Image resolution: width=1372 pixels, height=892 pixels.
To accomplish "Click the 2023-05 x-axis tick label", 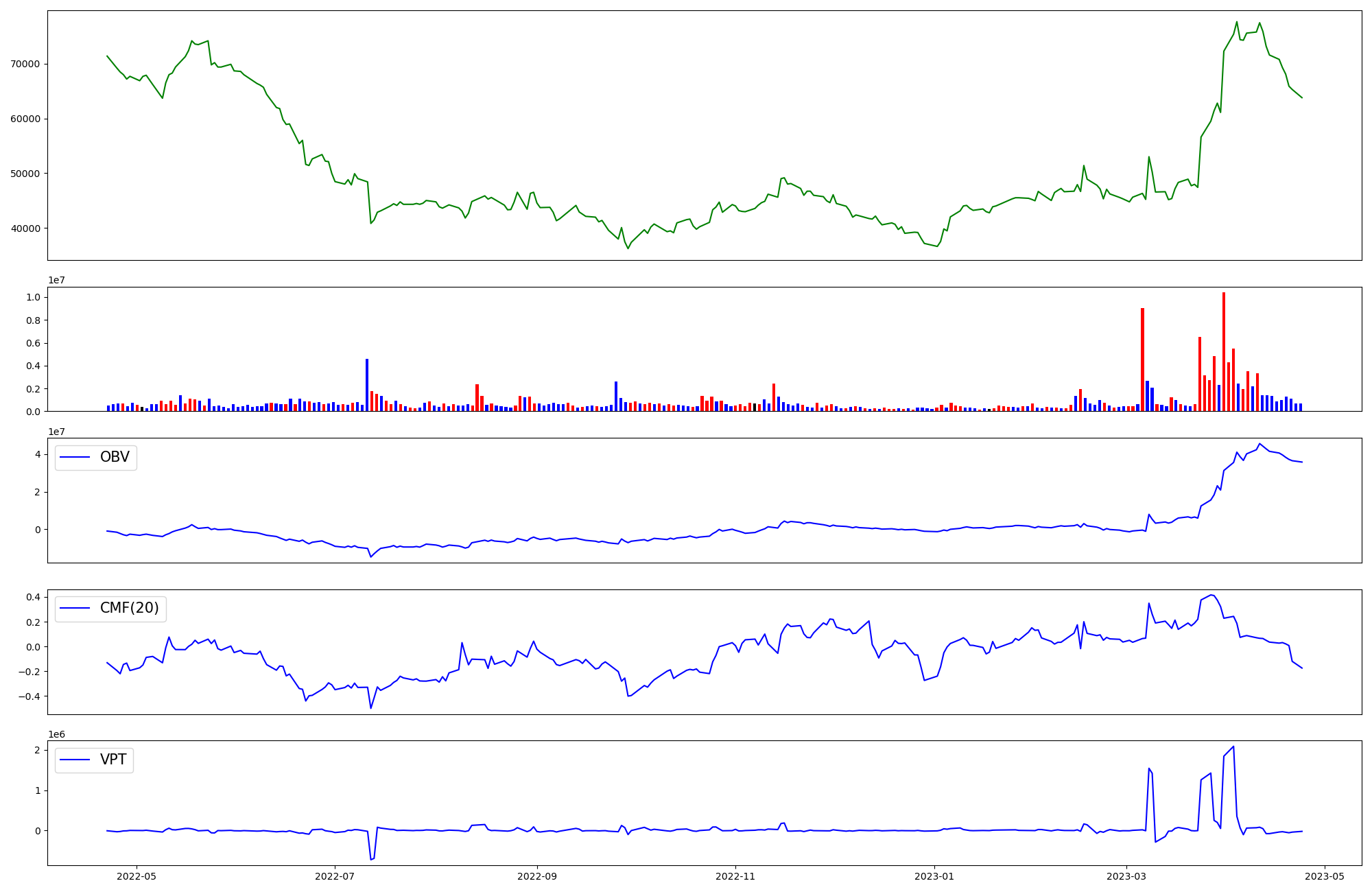I will [x=1324, y=876].
